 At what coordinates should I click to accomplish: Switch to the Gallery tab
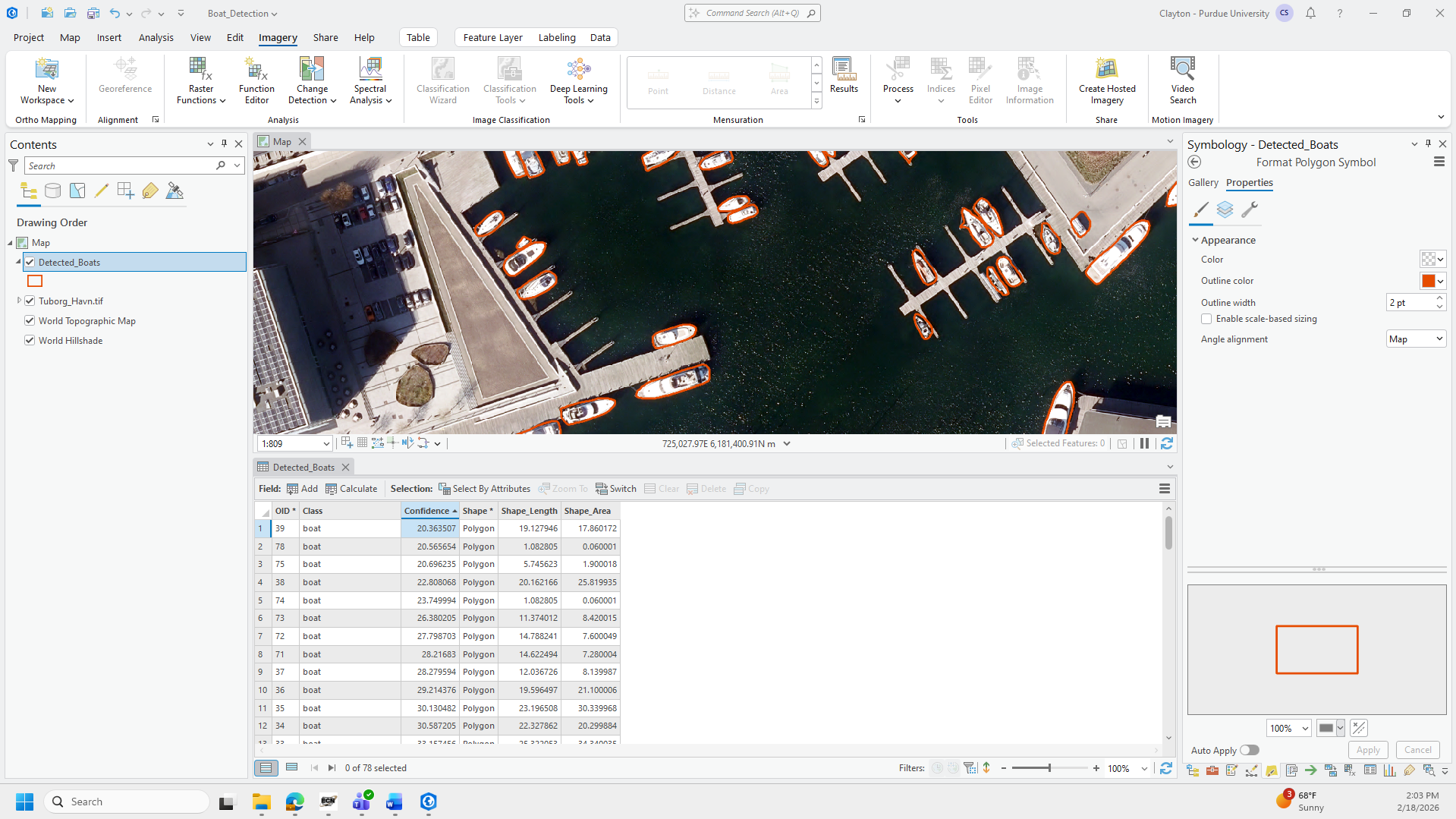point(1203,183)
